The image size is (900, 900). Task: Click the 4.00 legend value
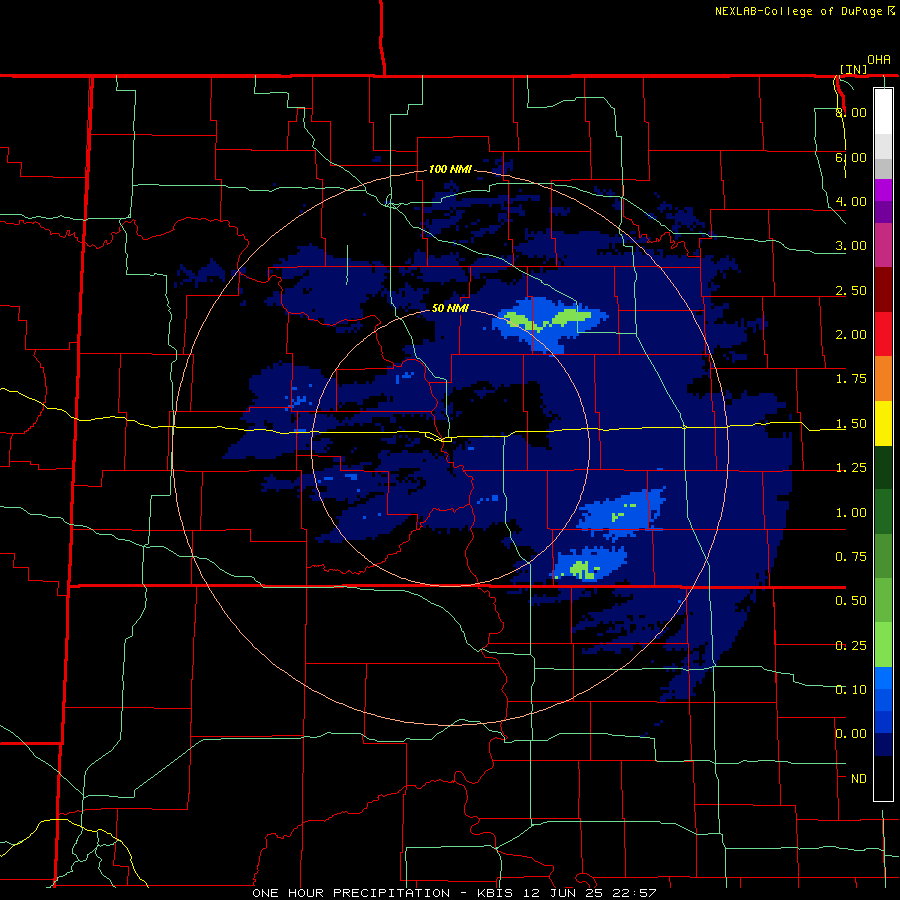[x=851, y=201]
